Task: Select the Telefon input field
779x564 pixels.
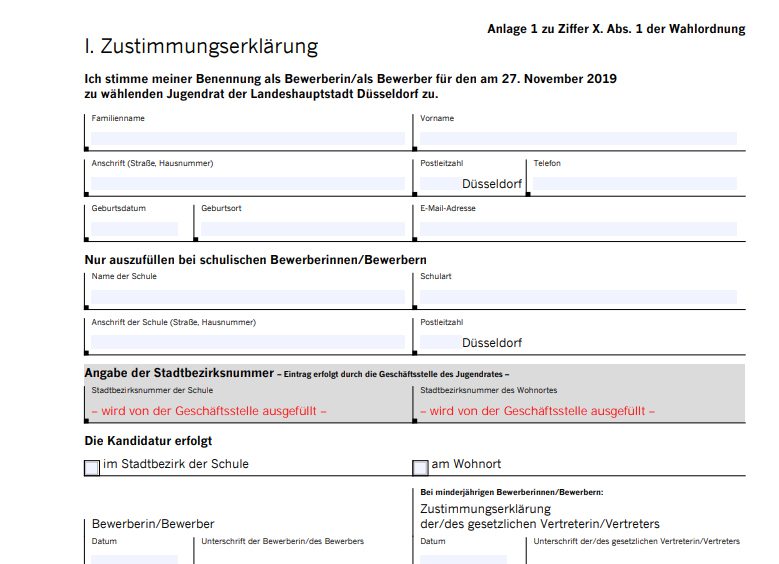Action: [x=634, y=184]
